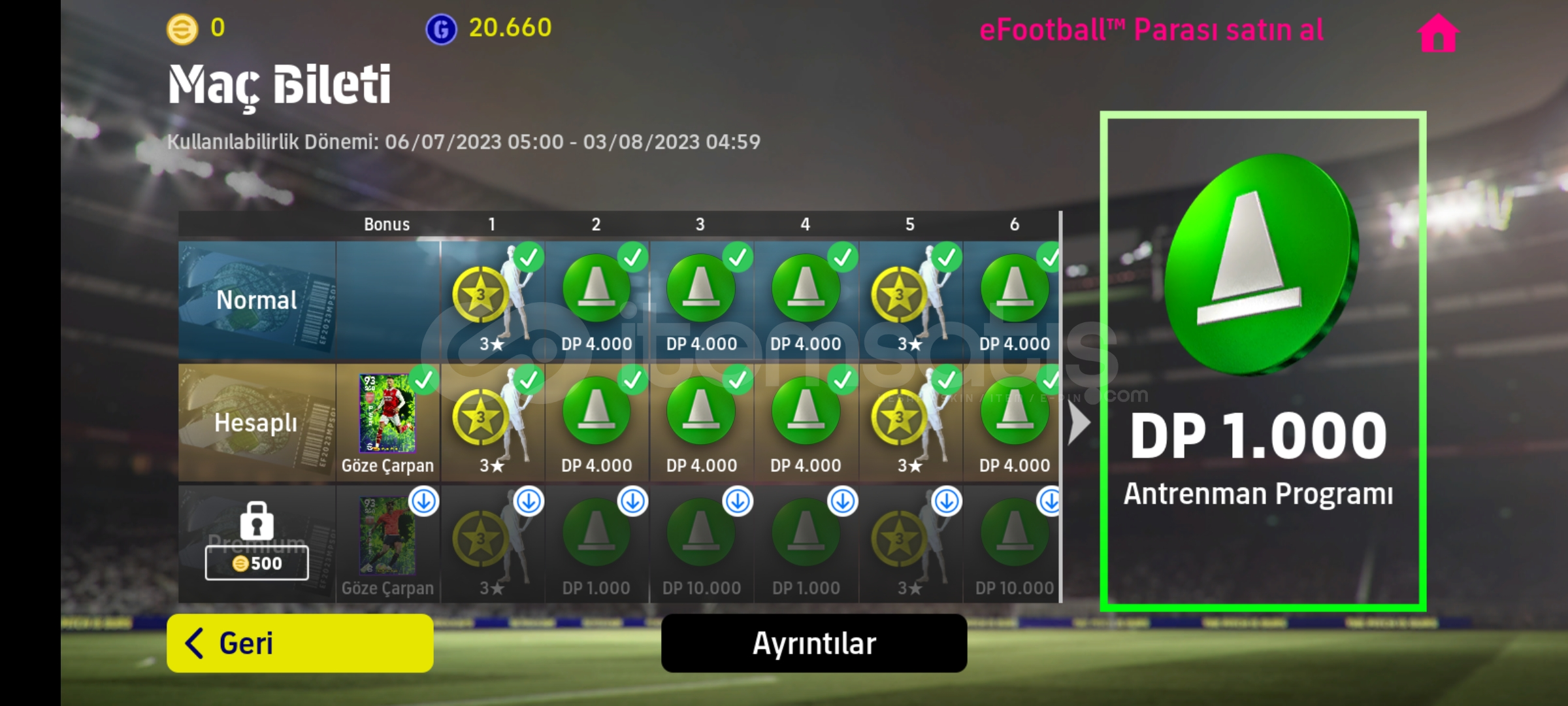Tap the checkmark on Hesaplı column 2 reward
Screen dimensions: 1568x706
point(633,380)
